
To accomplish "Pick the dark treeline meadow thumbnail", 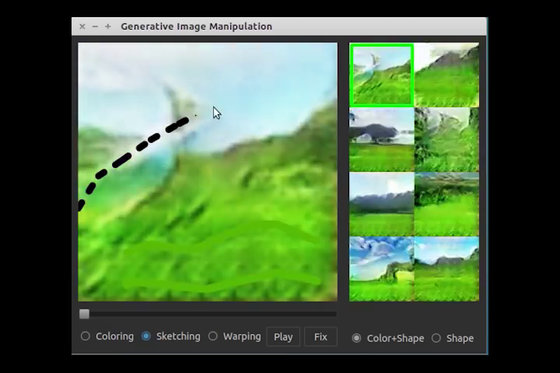I will (447, 204).
